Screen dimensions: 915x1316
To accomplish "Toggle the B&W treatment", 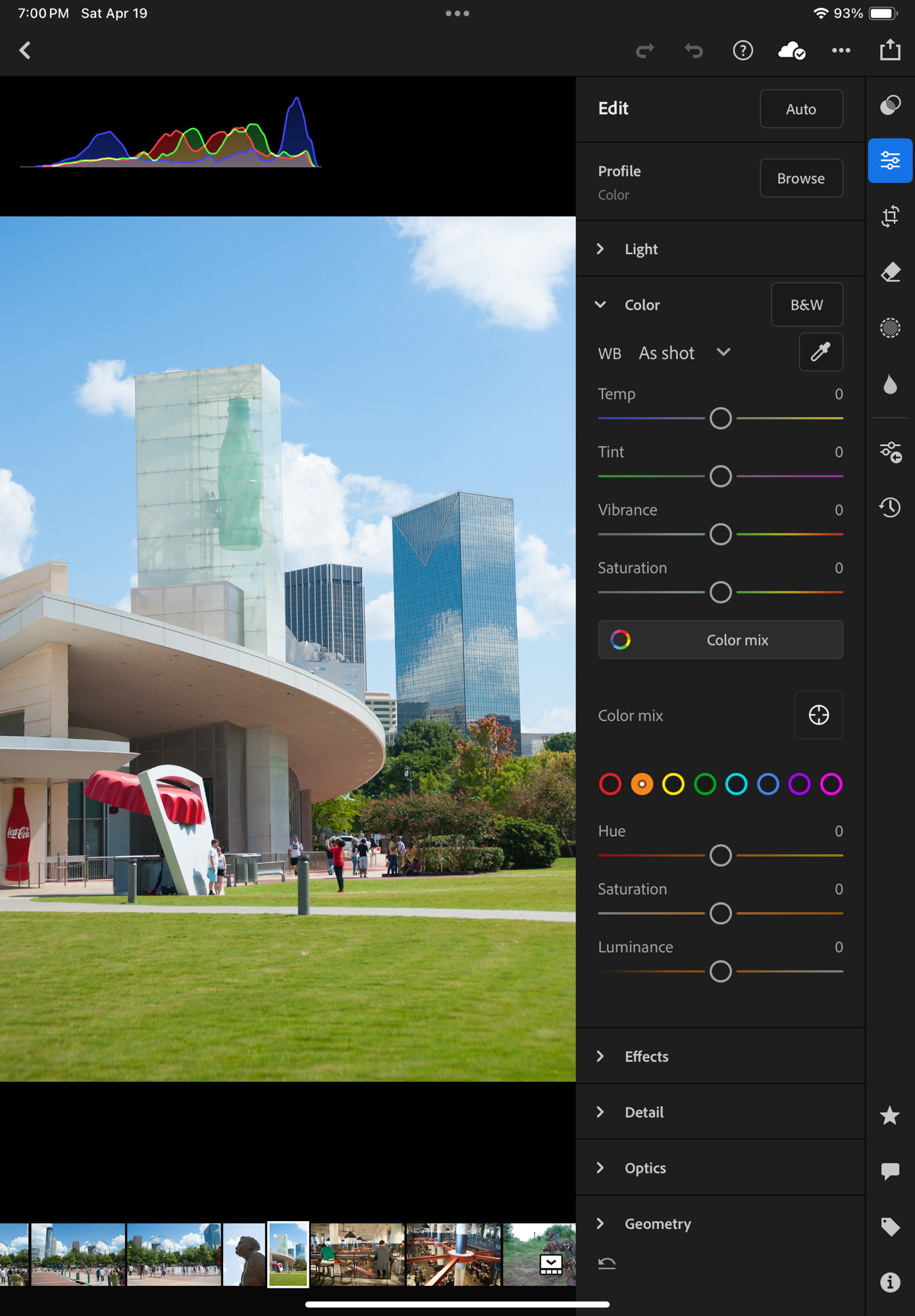I will tap(806, 305).
